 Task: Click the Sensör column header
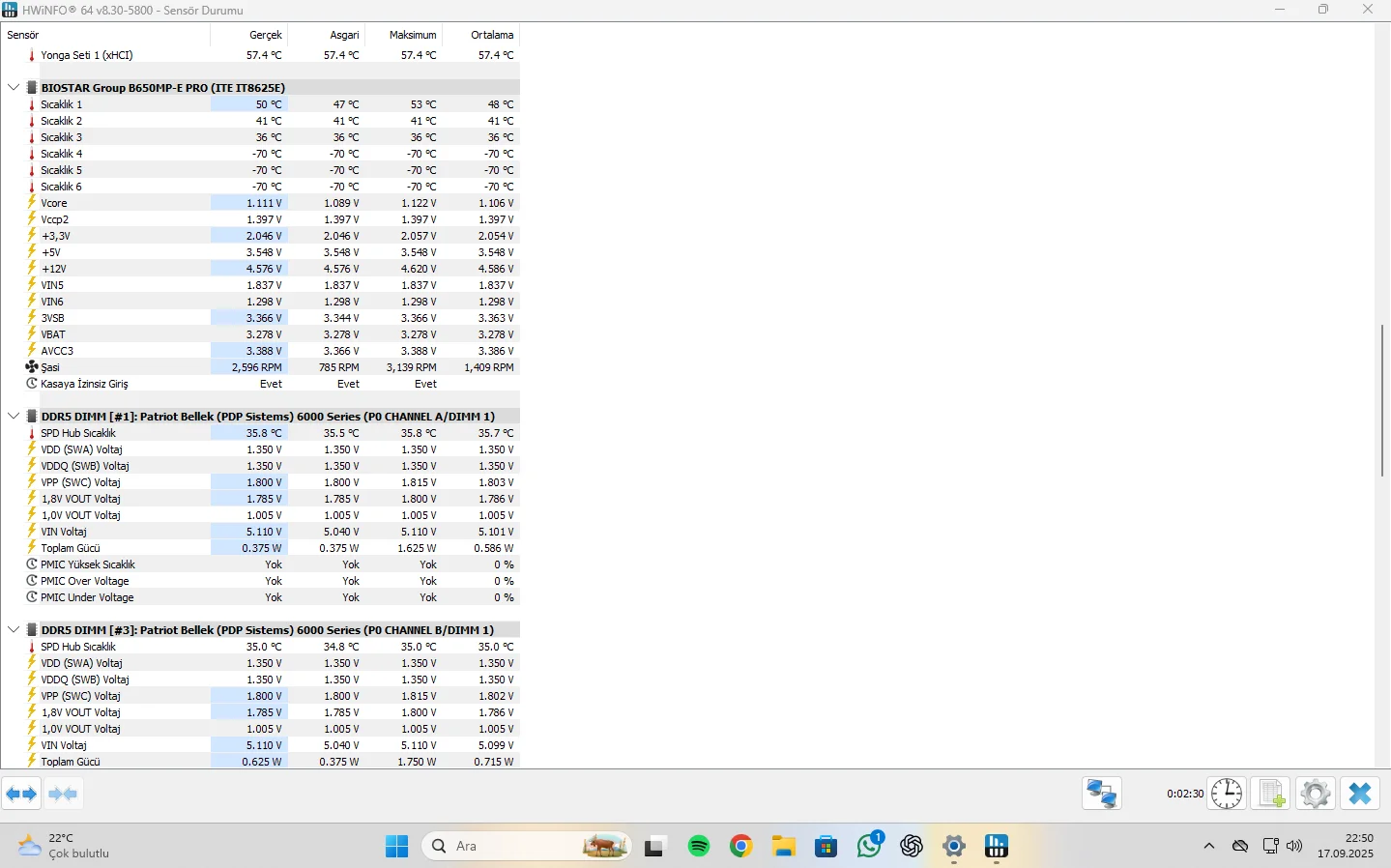tap(106, 35)
